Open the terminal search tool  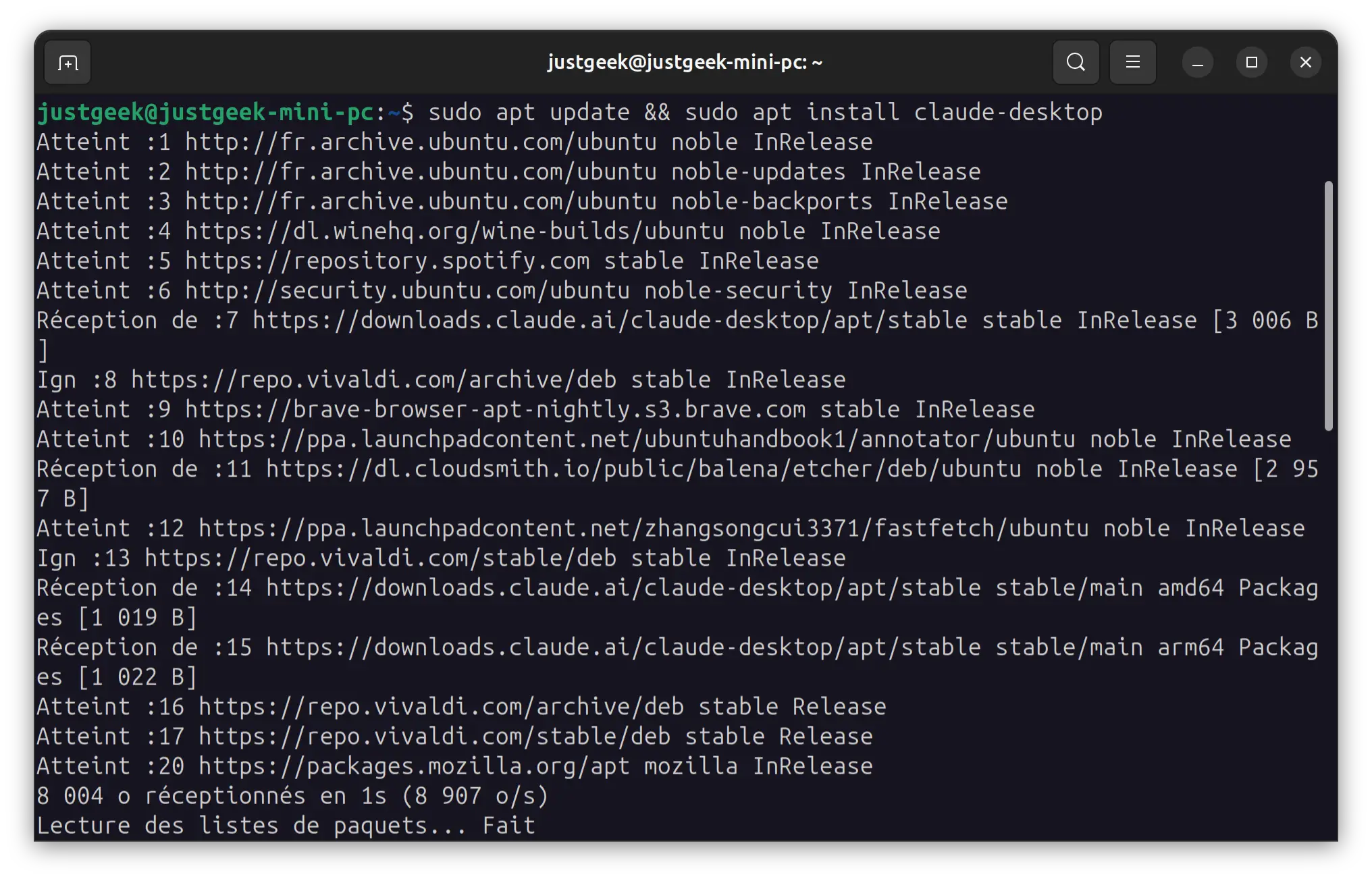point(1076,63)
